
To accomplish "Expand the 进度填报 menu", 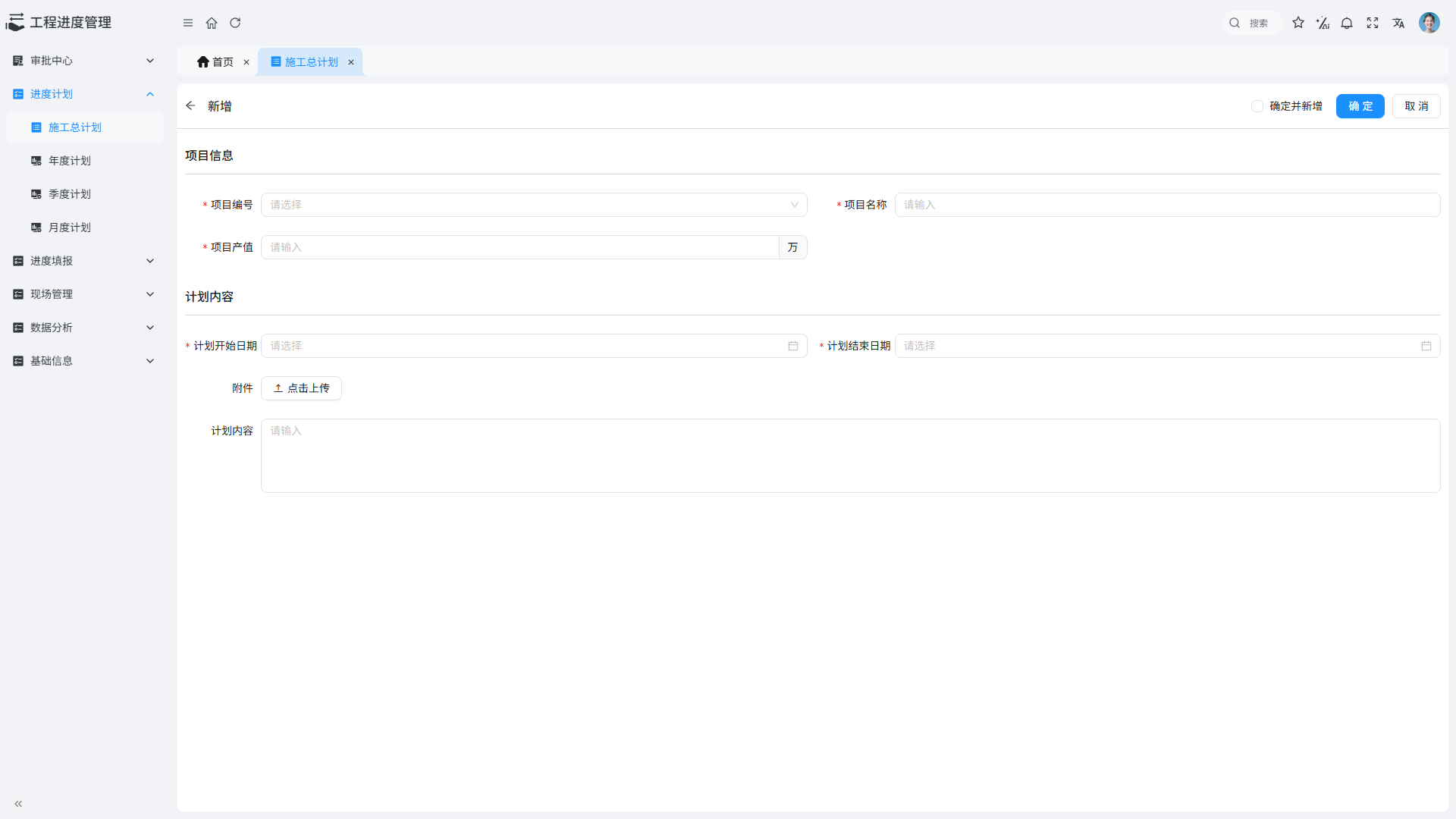I will point(83,261).
